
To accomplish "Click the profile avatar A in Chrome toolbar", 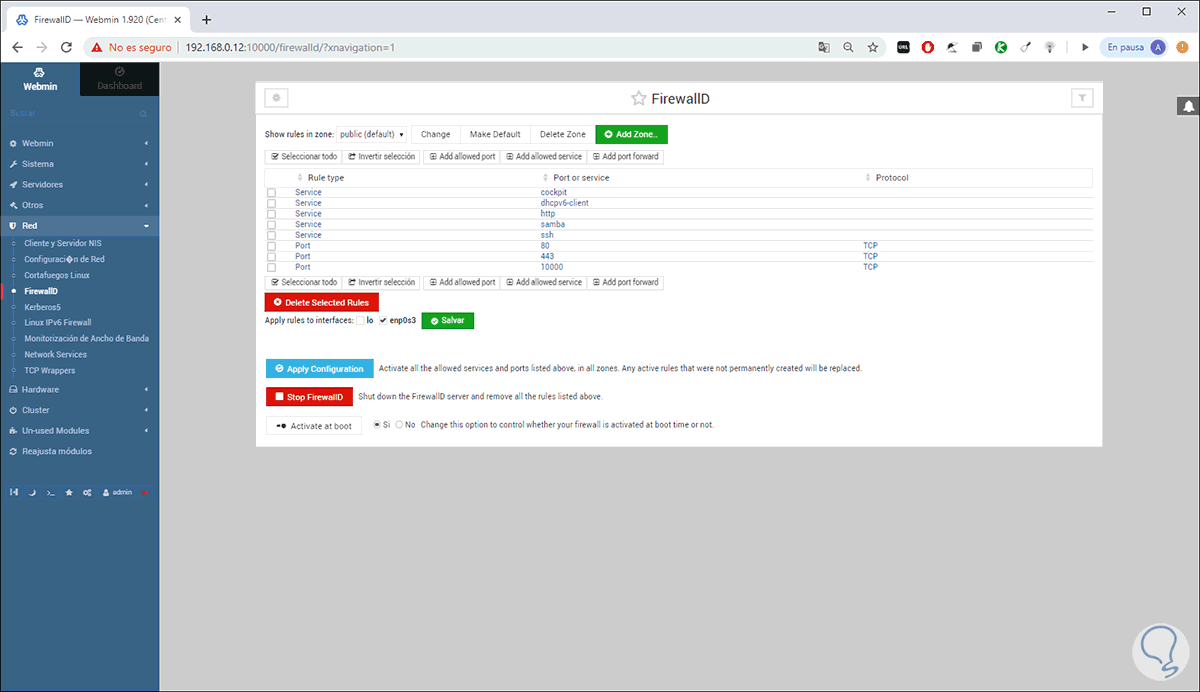I will [x=1158, y=47].
